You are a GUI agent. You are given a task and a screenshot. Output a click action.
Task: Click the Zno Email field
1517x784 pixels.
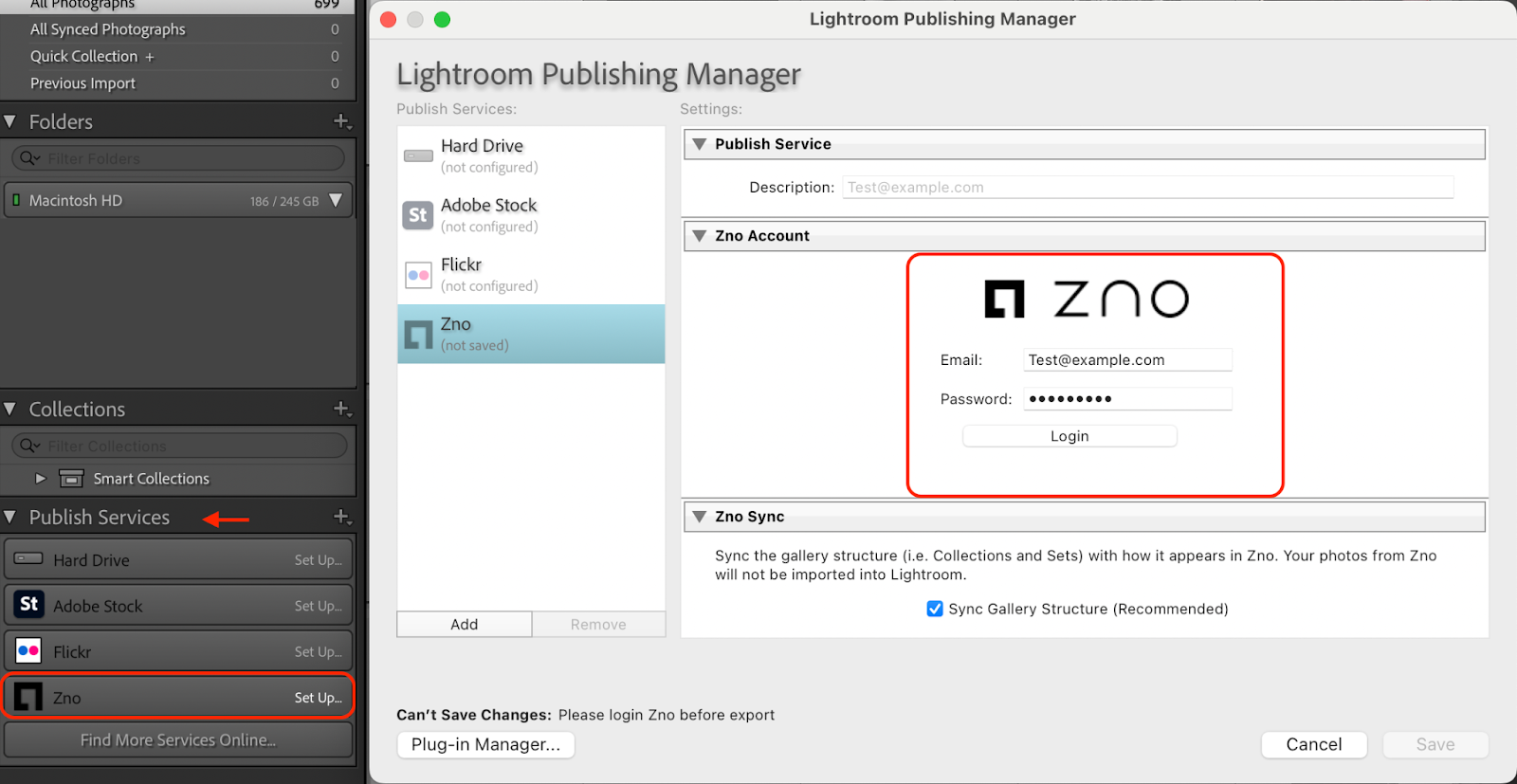pyautogui.click(x=1127, y=359)
